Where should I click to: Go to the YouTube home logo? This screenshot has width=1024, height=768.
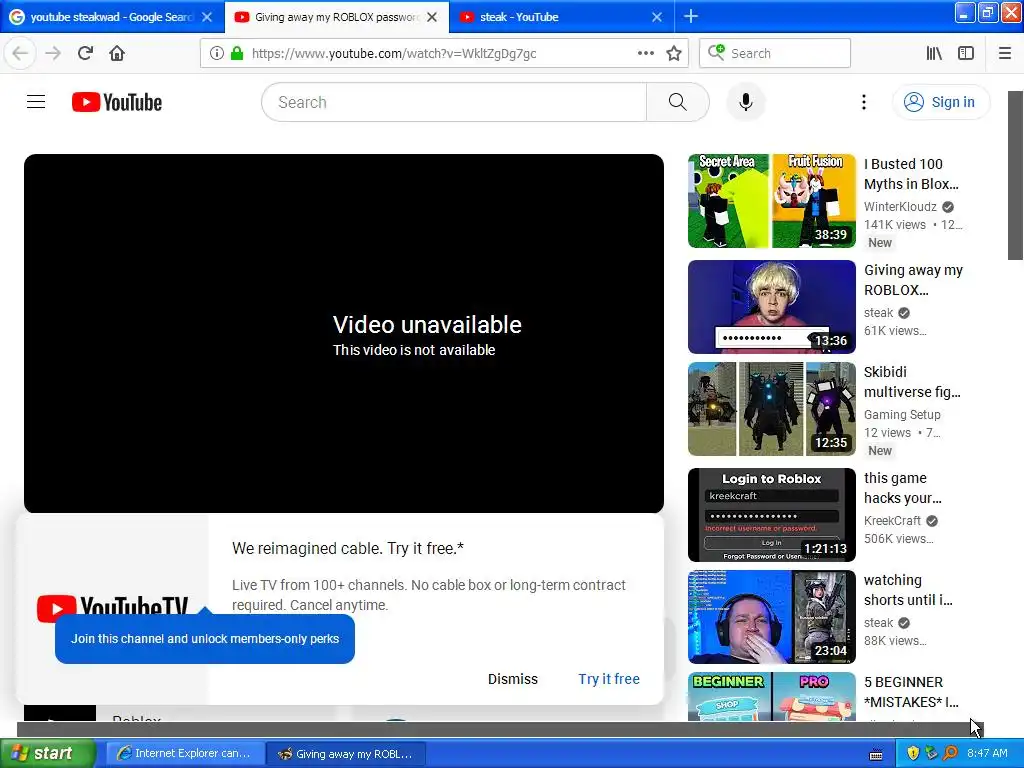pyautogui.click(x=117, y=103)
